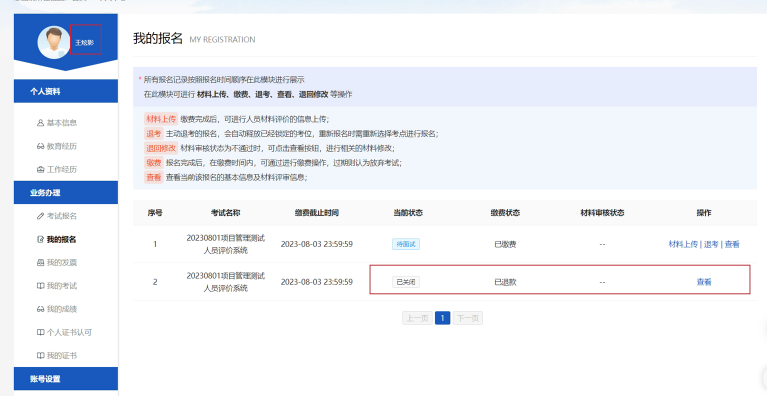The height and width of the screenshot is (396, 767).
Task: Click the red 材料上传 label in notes
Action: (x=161, y=119)
